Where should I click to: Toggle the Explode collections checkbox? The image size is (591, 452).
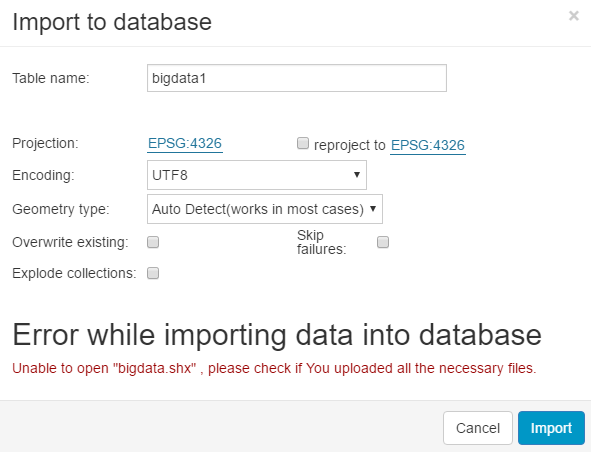pyautogui.click(x=153, y=273)
